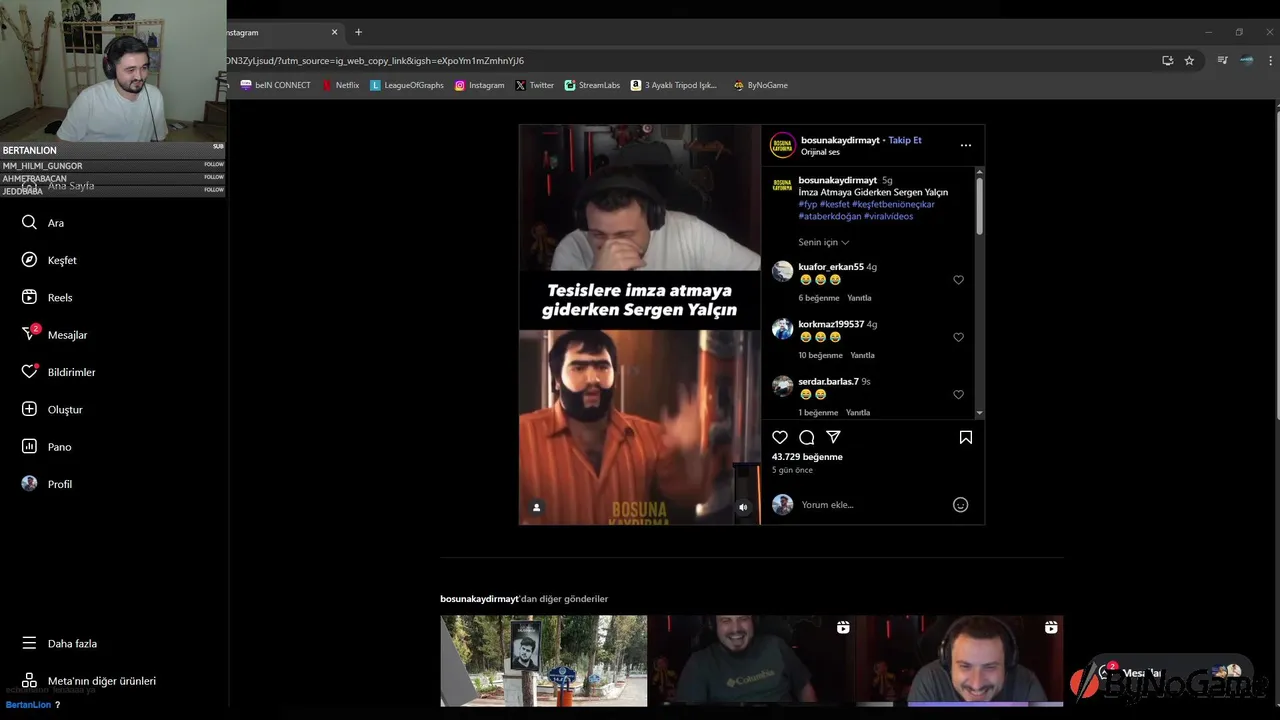Open StreamLabs bookmark
Viewport: 1280px width, 720px height.
592,85
